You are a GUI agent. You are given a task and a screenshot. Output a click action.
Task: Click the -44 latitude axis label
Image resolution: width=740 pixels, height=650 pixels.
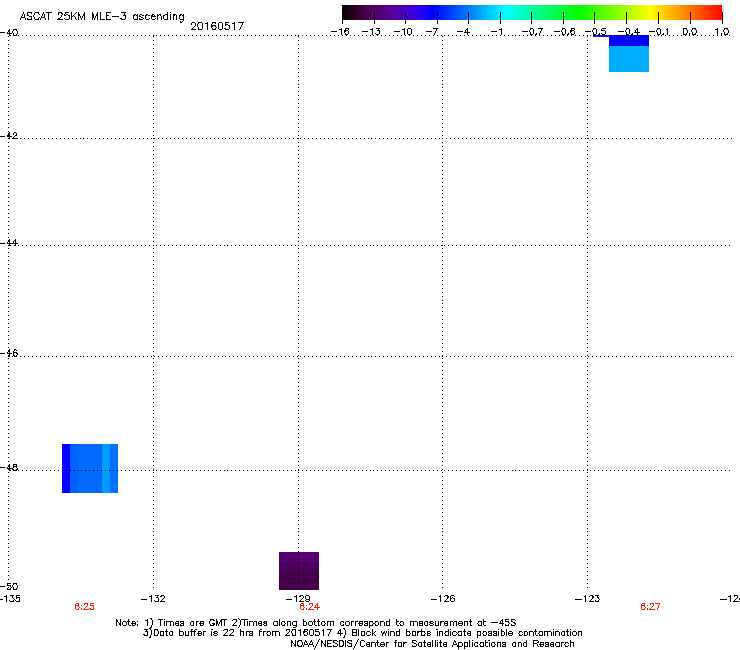coord(9,243)
